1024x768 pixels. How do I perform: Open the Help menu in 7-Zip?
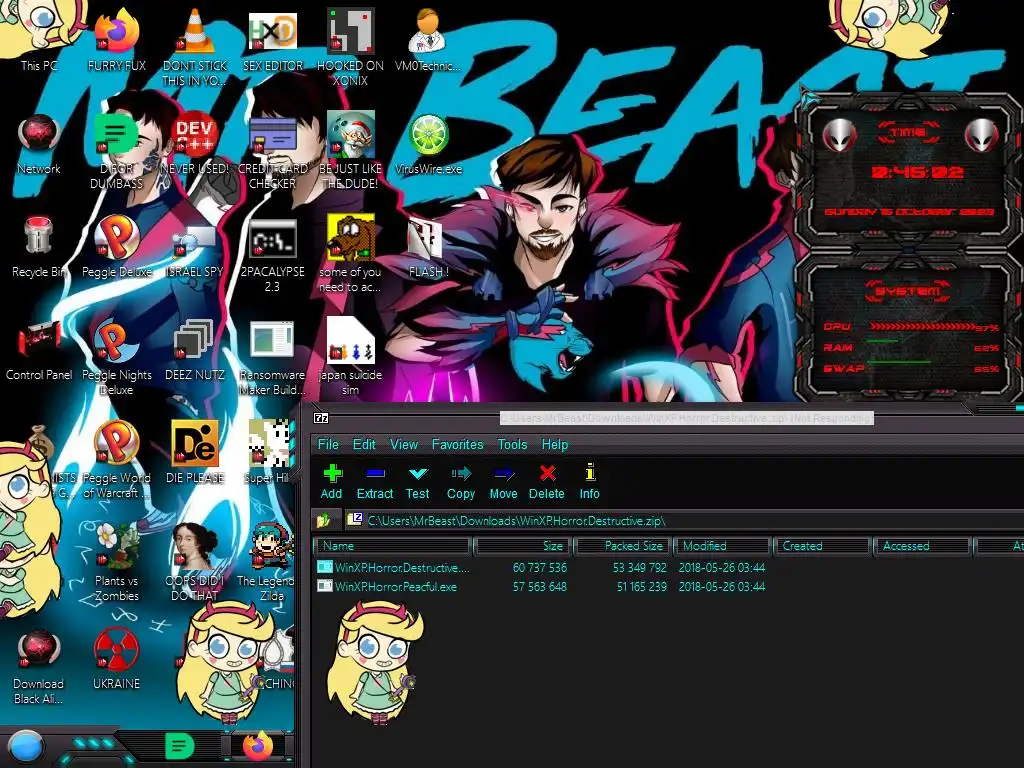pyautogui.click(x=554, y=445)
